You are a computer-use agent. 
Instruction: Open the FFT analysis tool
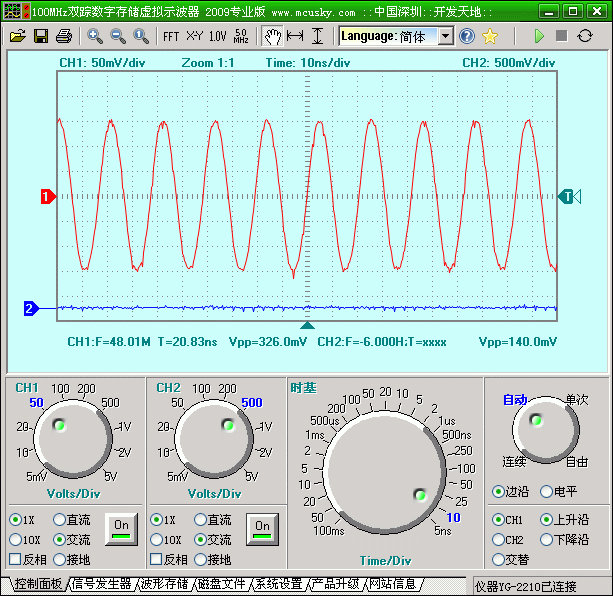(171, 36)
